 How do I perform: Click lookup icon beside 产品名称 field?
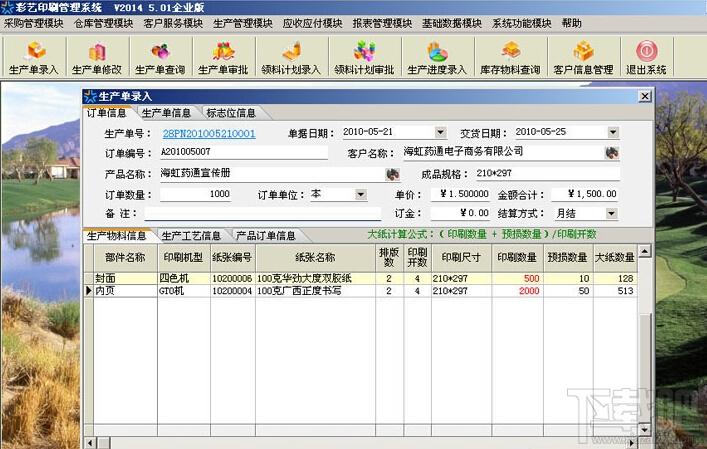(393, 174)
